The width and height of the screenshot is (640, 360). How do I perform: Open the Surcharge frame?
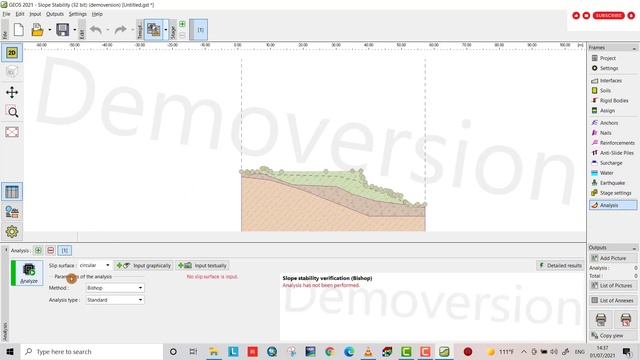[x=613, y=163]
